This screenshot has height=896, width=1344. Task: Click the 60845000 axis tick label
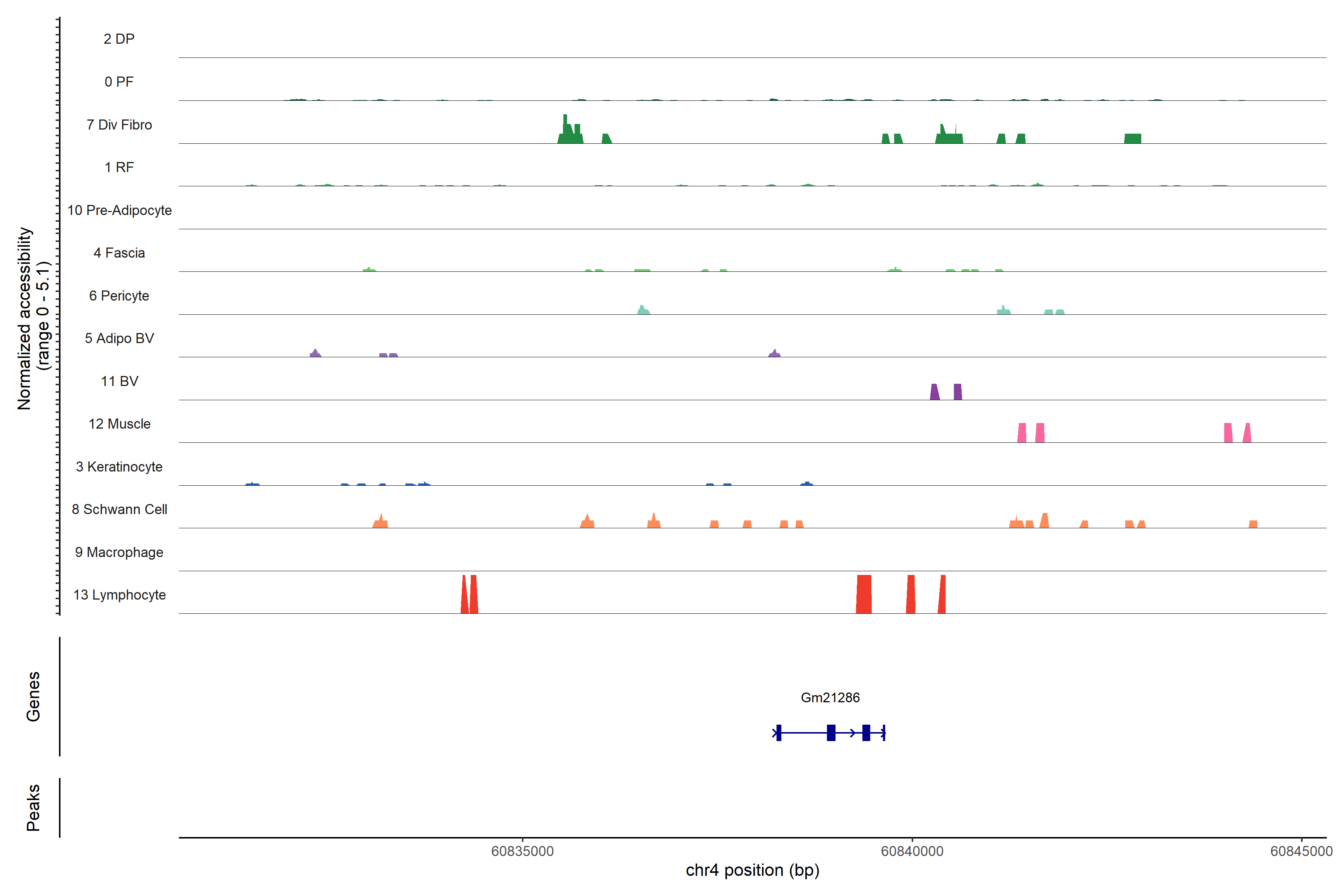(1301, 851)
